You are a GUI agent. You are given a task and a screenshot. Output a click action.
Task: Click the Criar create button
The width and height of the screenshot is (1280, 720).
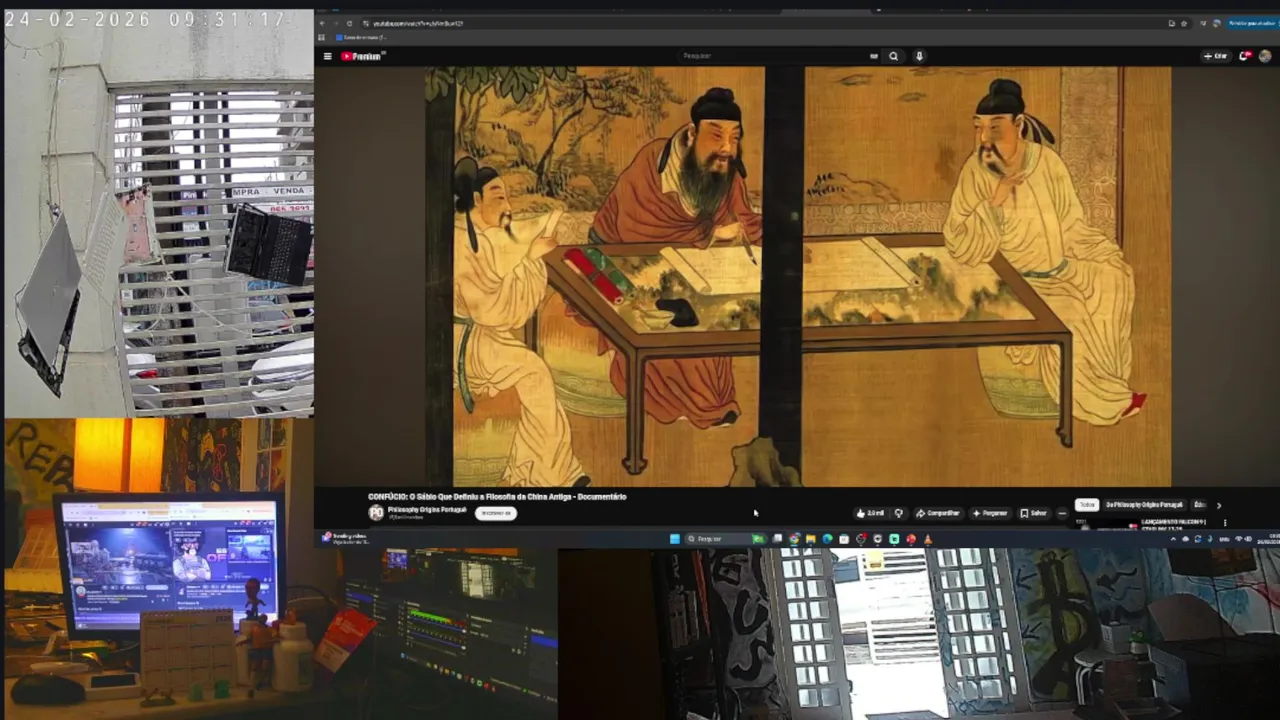(1216, 56)
